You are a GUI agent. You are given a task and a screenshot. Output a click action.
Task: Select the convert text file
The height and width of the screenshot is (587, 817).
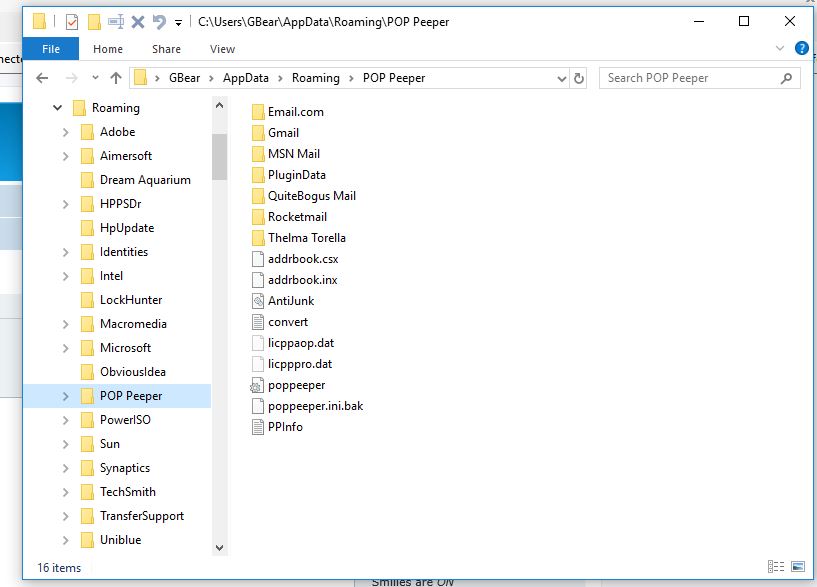coord(280,322)
